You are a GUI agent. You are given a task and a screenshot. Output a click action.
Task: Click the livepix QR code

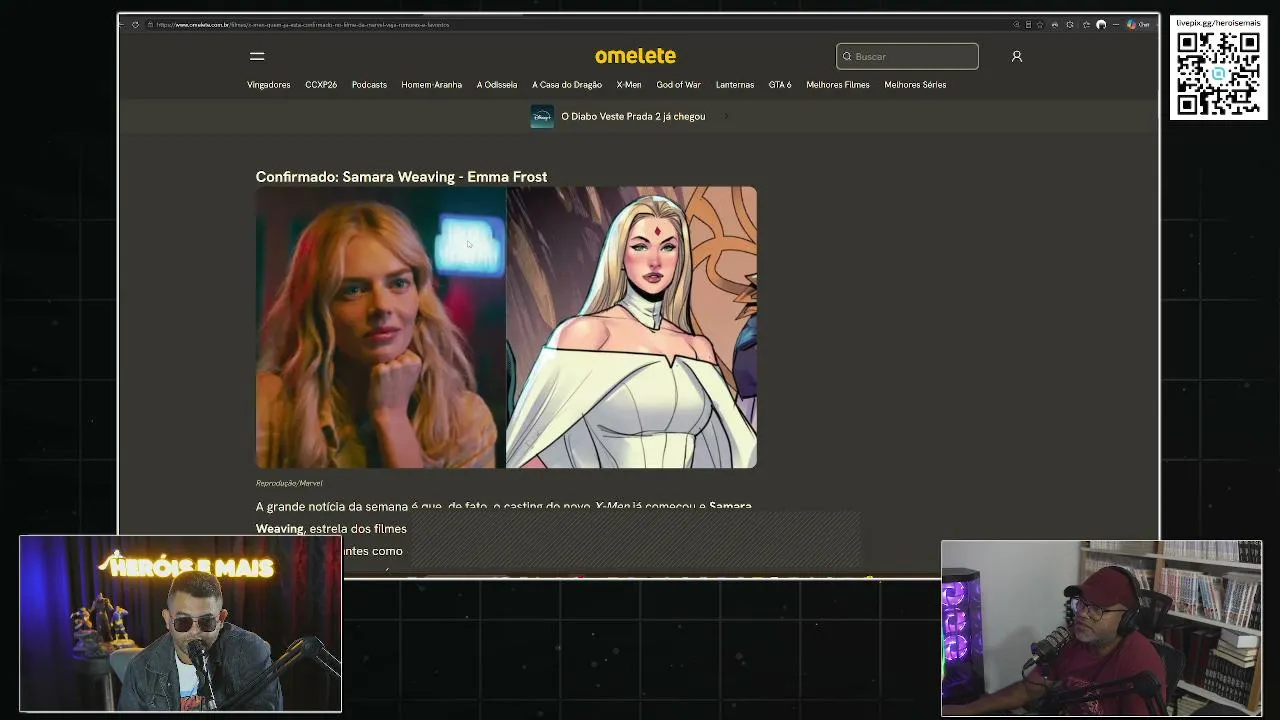[x=1218, y=74]
